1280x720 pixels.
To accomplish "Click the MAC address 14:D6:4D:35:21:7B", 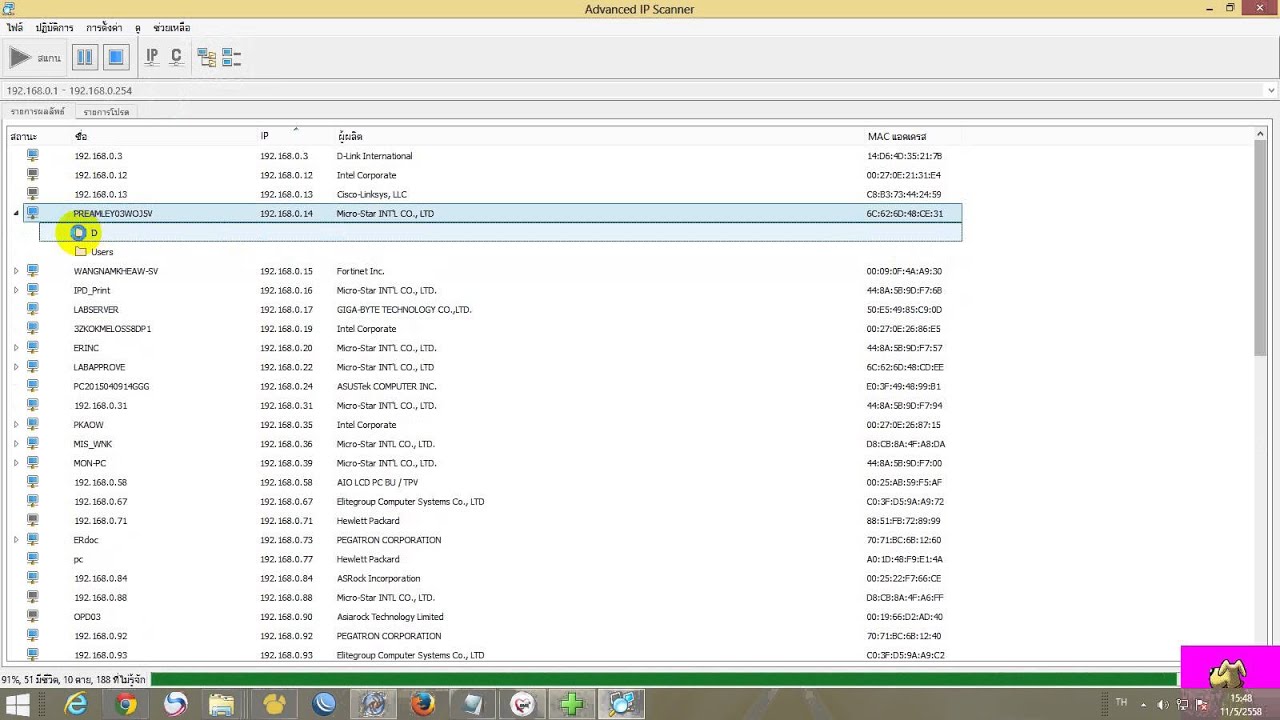I will pos(904,156).
